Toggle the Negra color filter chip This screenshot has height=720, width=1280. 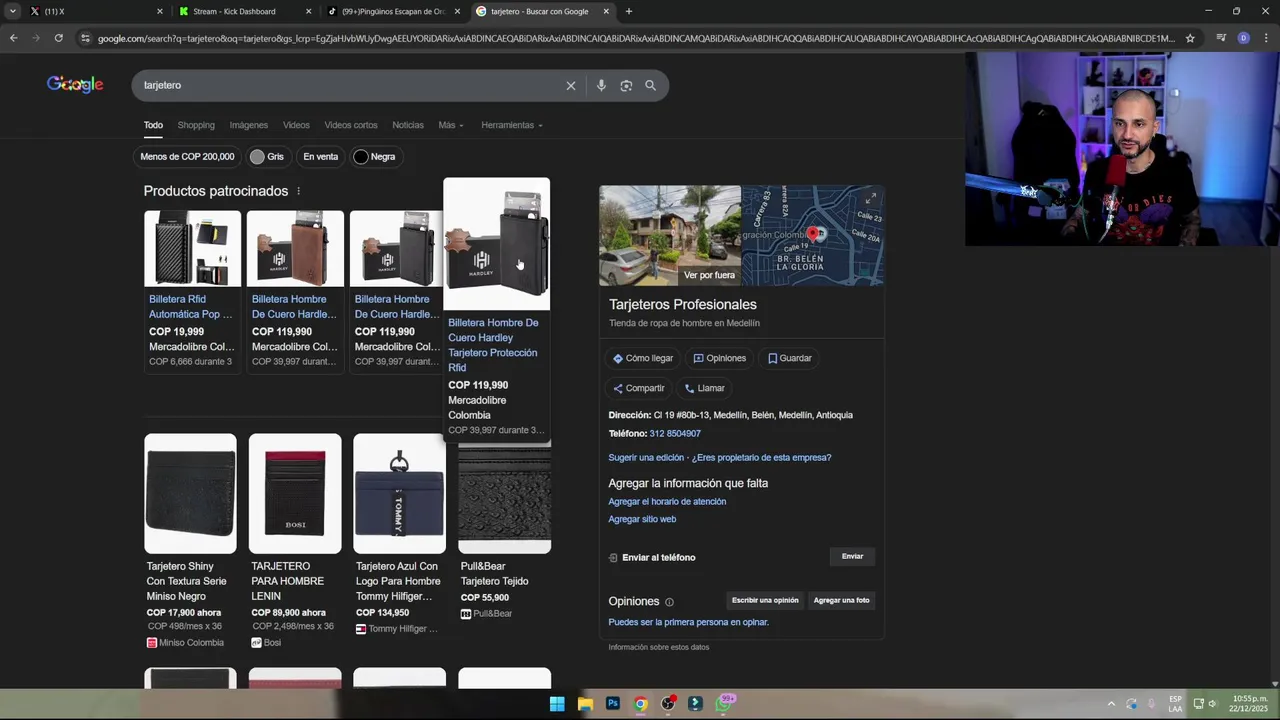point(375,157)
